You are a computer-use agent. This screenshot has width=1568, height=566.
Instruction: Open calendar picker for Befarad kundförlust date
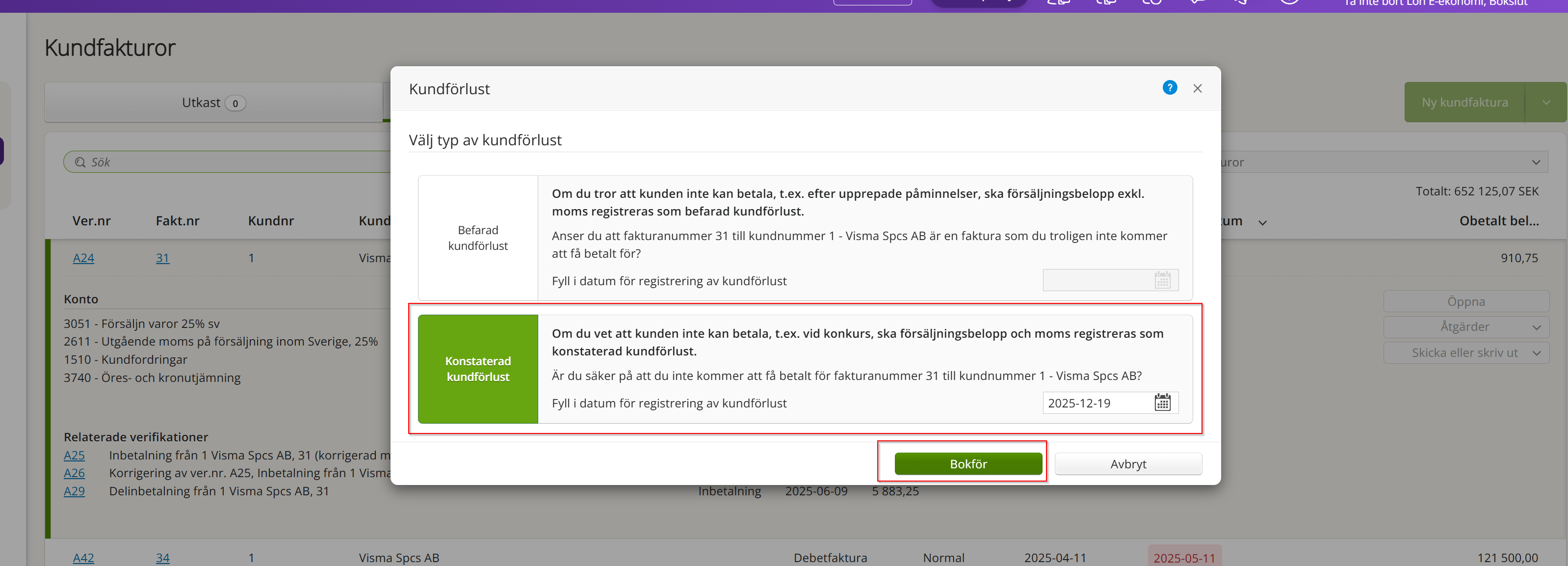click(1162, 280)
